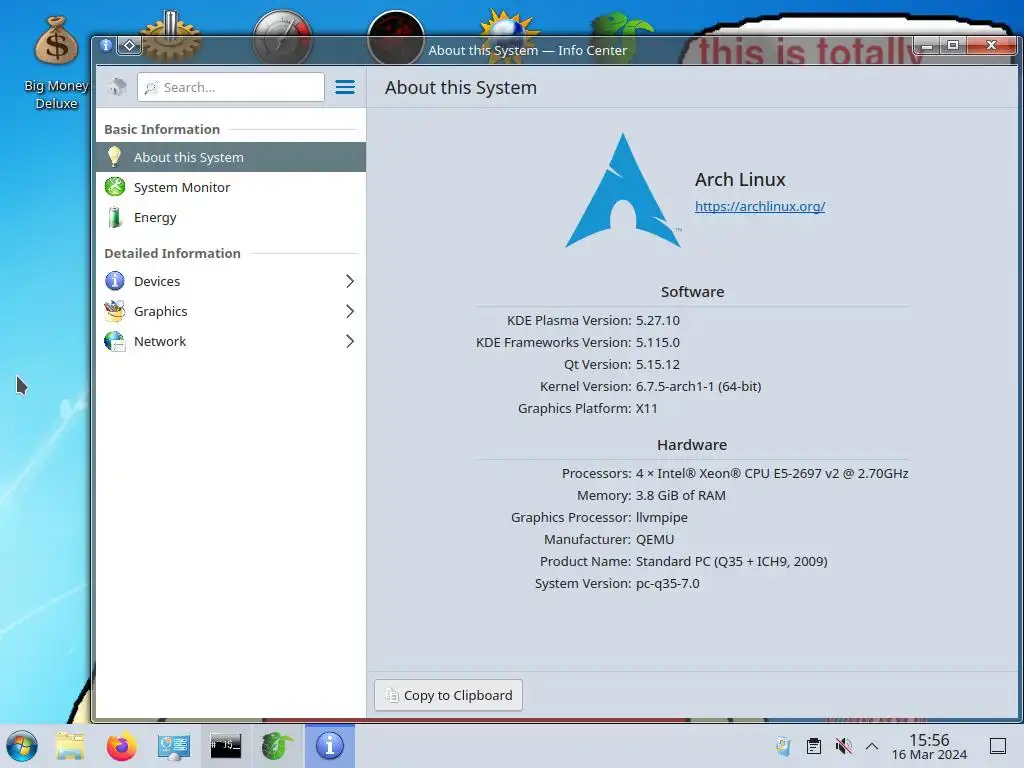Open the Graphics category
This screenshot has height=768, width=1024.
[231, 312]
